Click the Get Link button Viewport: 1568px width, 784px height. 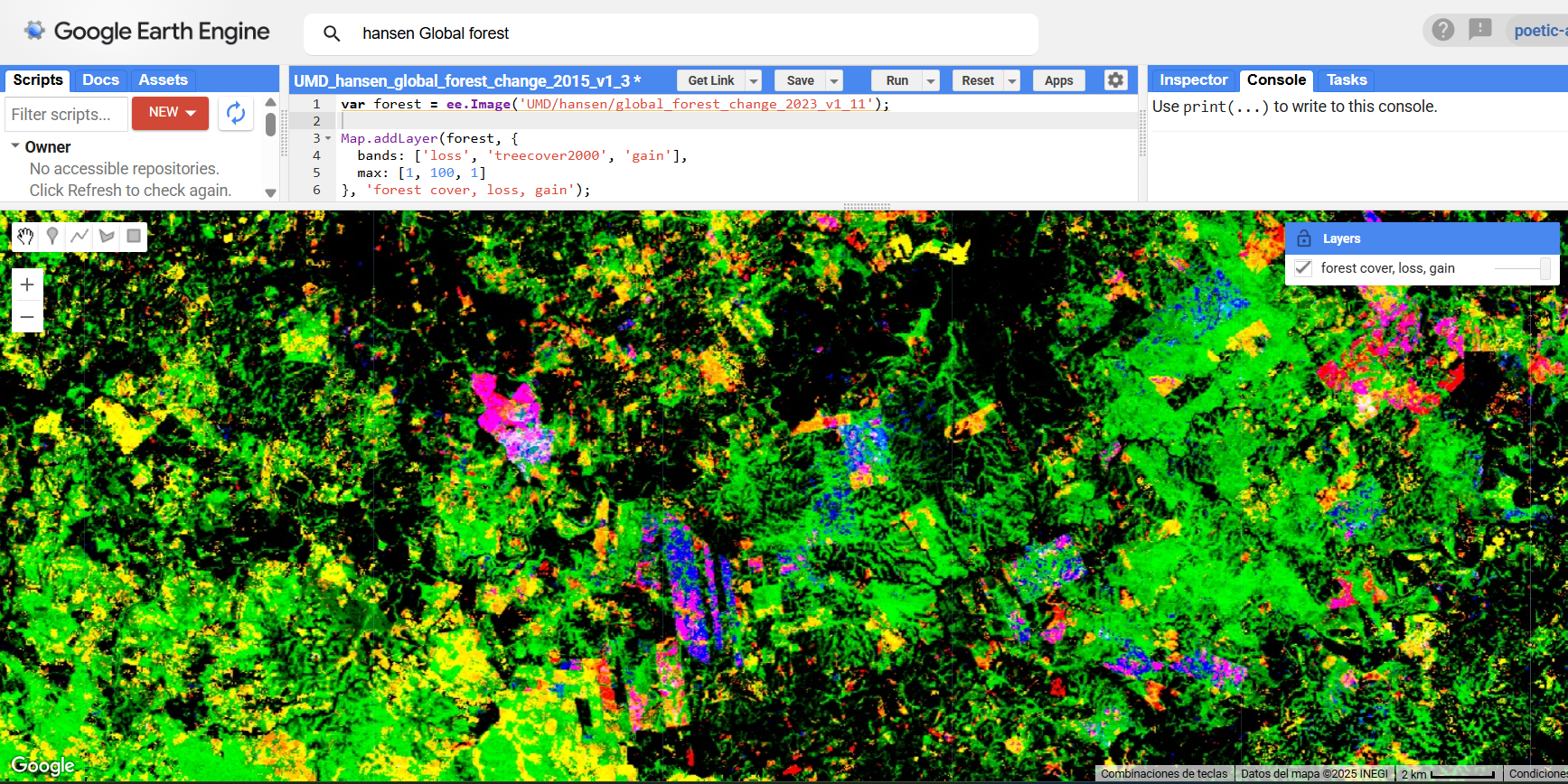pos(711,80)
